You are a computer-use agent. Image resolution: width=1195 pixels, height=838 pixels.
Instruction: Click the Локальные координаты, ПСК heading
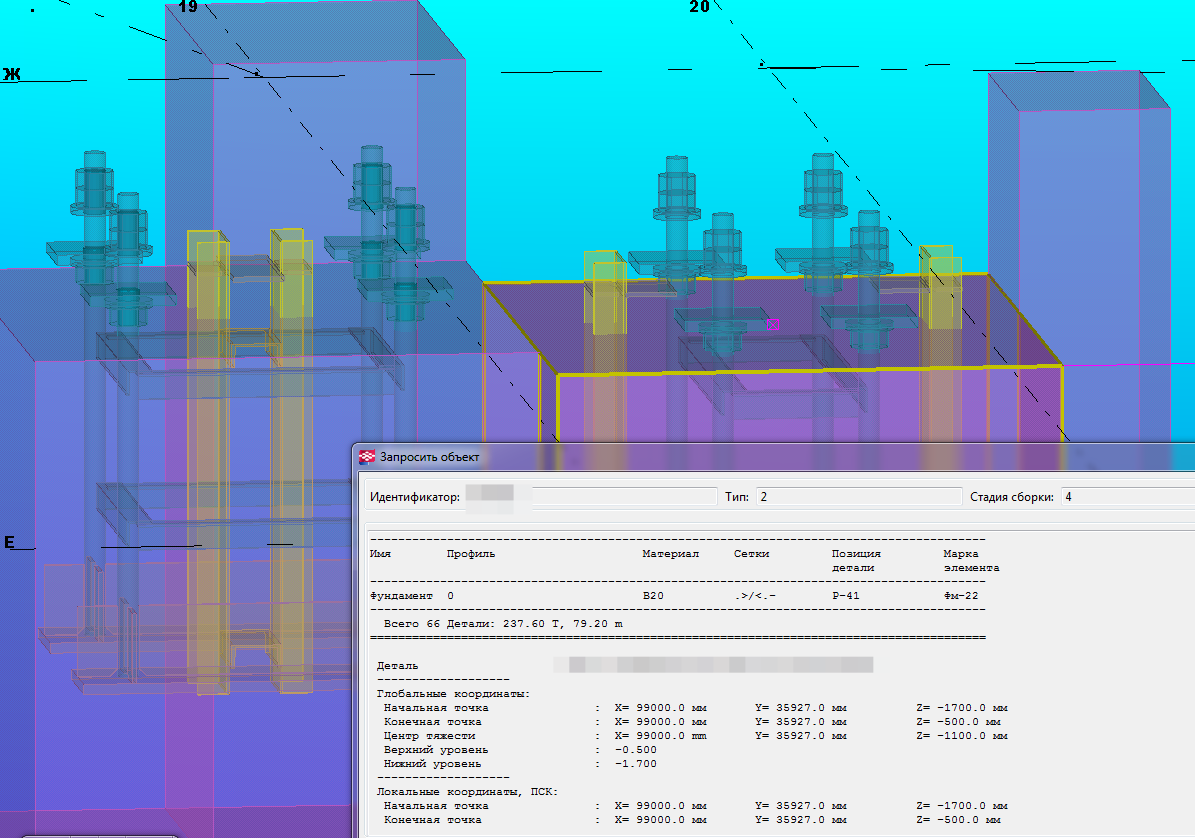click(466, 791)
